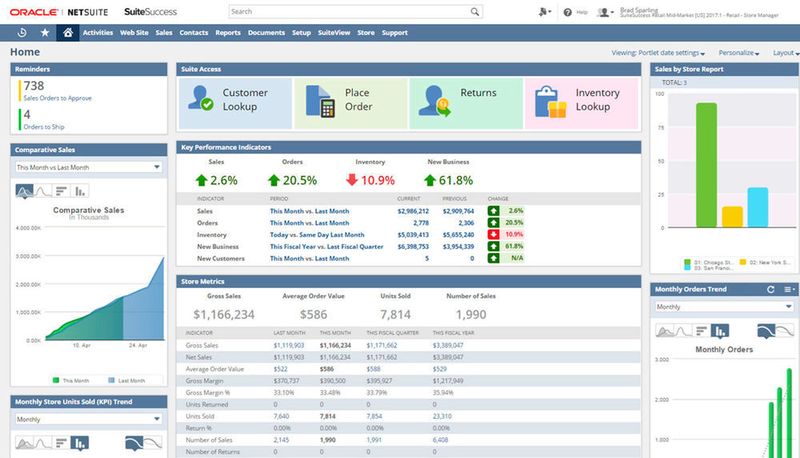
Task: Open the Shortcuts star icon
Action: [x=45, y=33]
